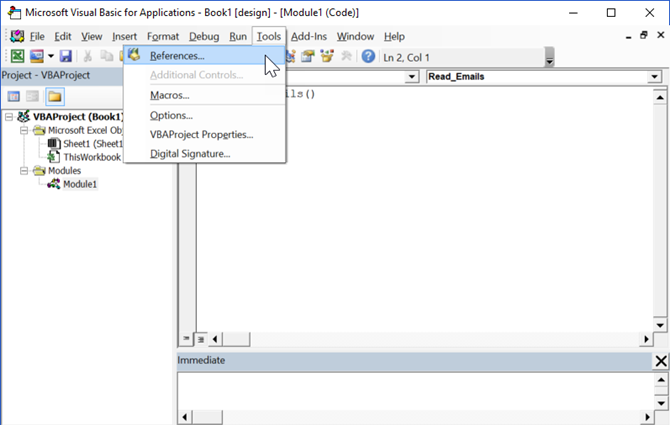This screenshot has height=425, width=670.
Task: Click the code window horizontal scrollbar
Action: (x=430, y=339)
